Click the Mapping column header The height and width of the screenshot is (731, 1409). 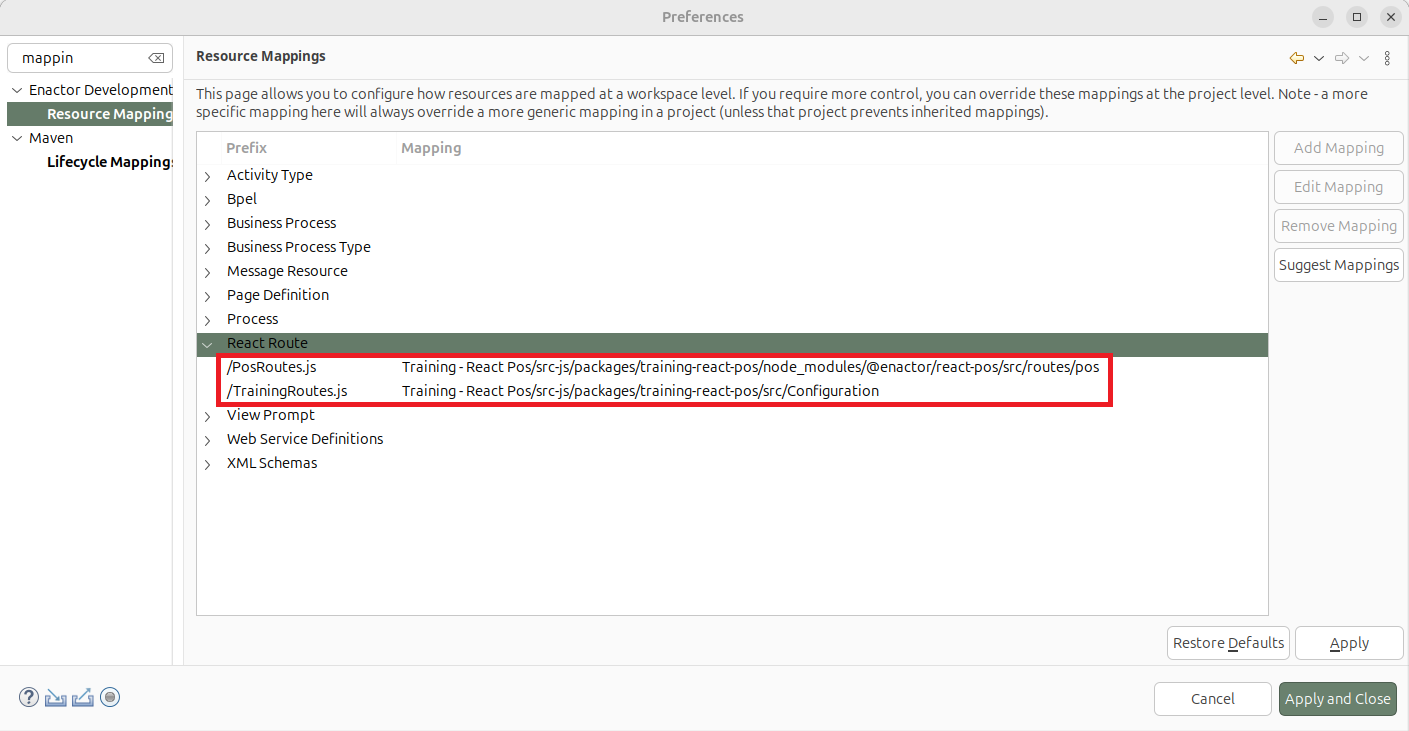click(431, 148)
